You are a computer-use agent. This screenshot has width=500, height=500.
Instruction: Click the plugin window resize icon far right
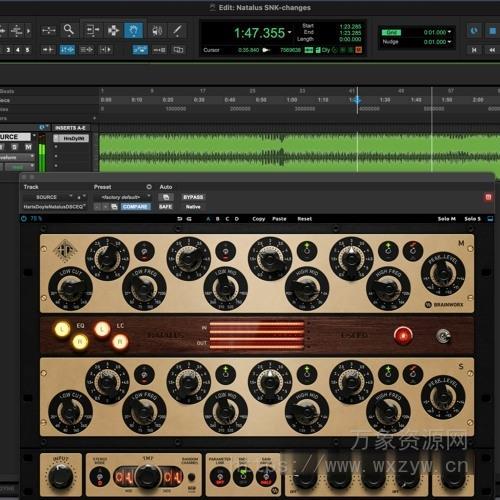tap(490, 219)
